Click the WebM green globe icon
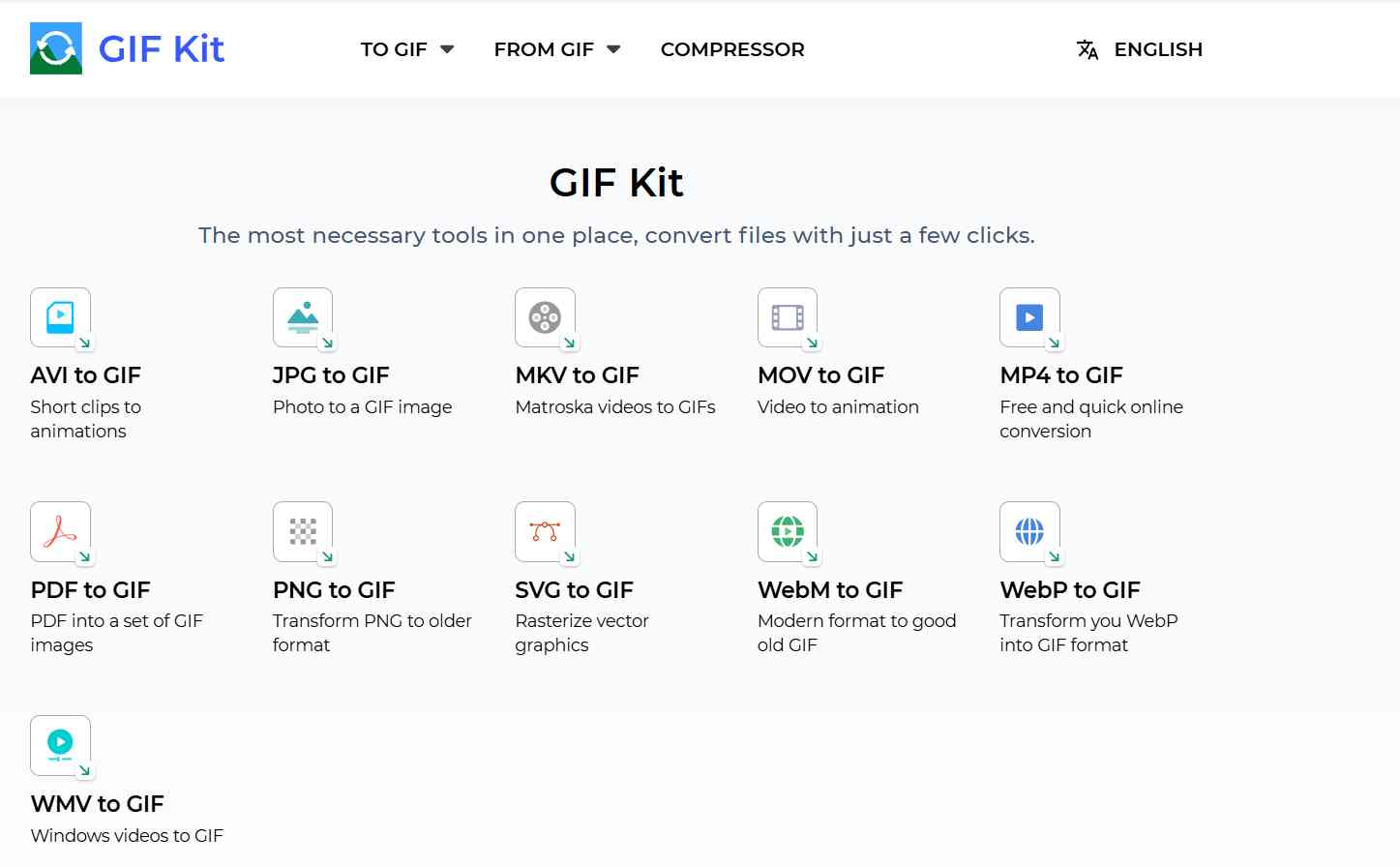This screenshot has width=1400, height=867. click(789, 532)
